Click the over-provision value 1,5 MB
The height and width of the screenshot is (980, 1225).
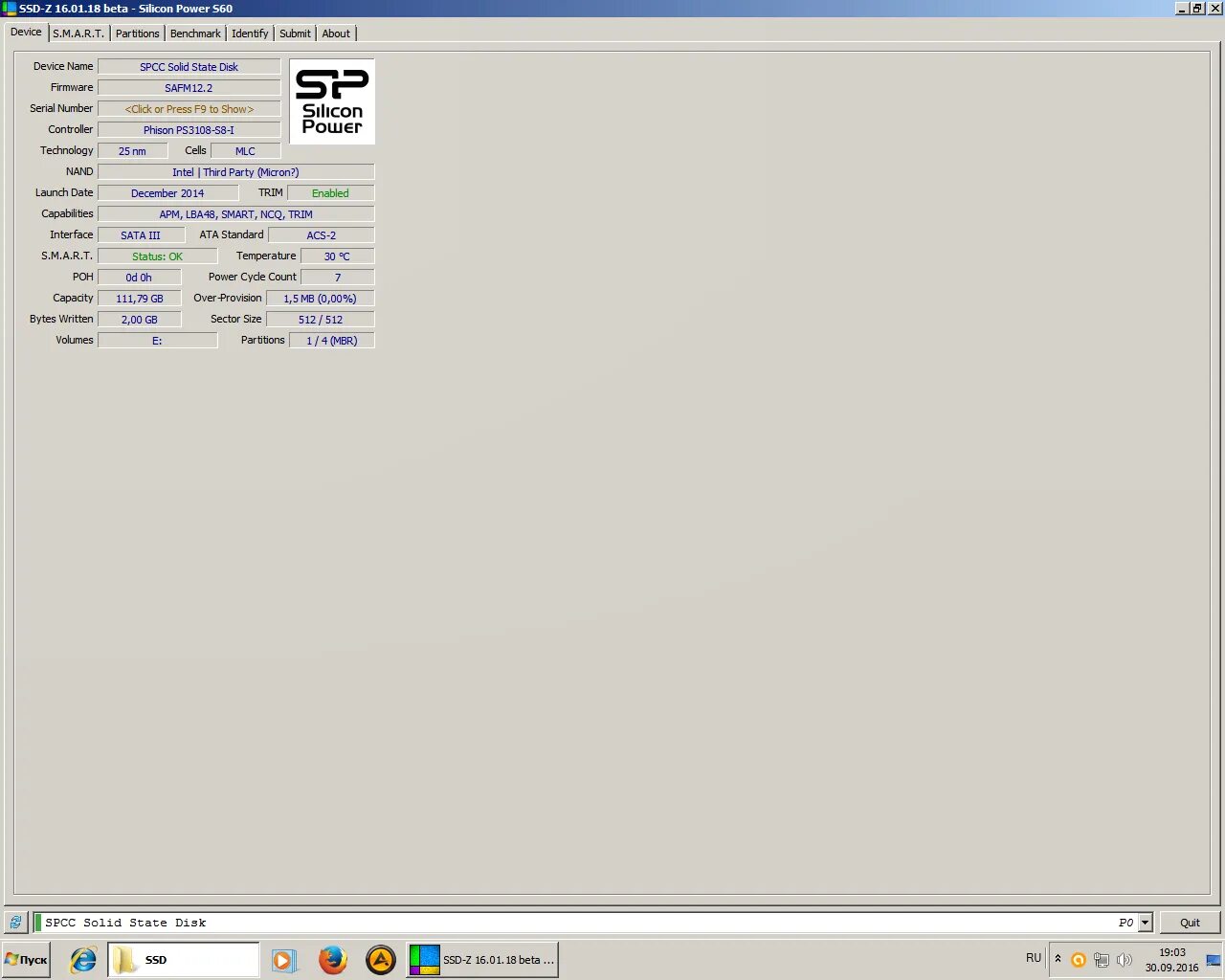[321, 299]
